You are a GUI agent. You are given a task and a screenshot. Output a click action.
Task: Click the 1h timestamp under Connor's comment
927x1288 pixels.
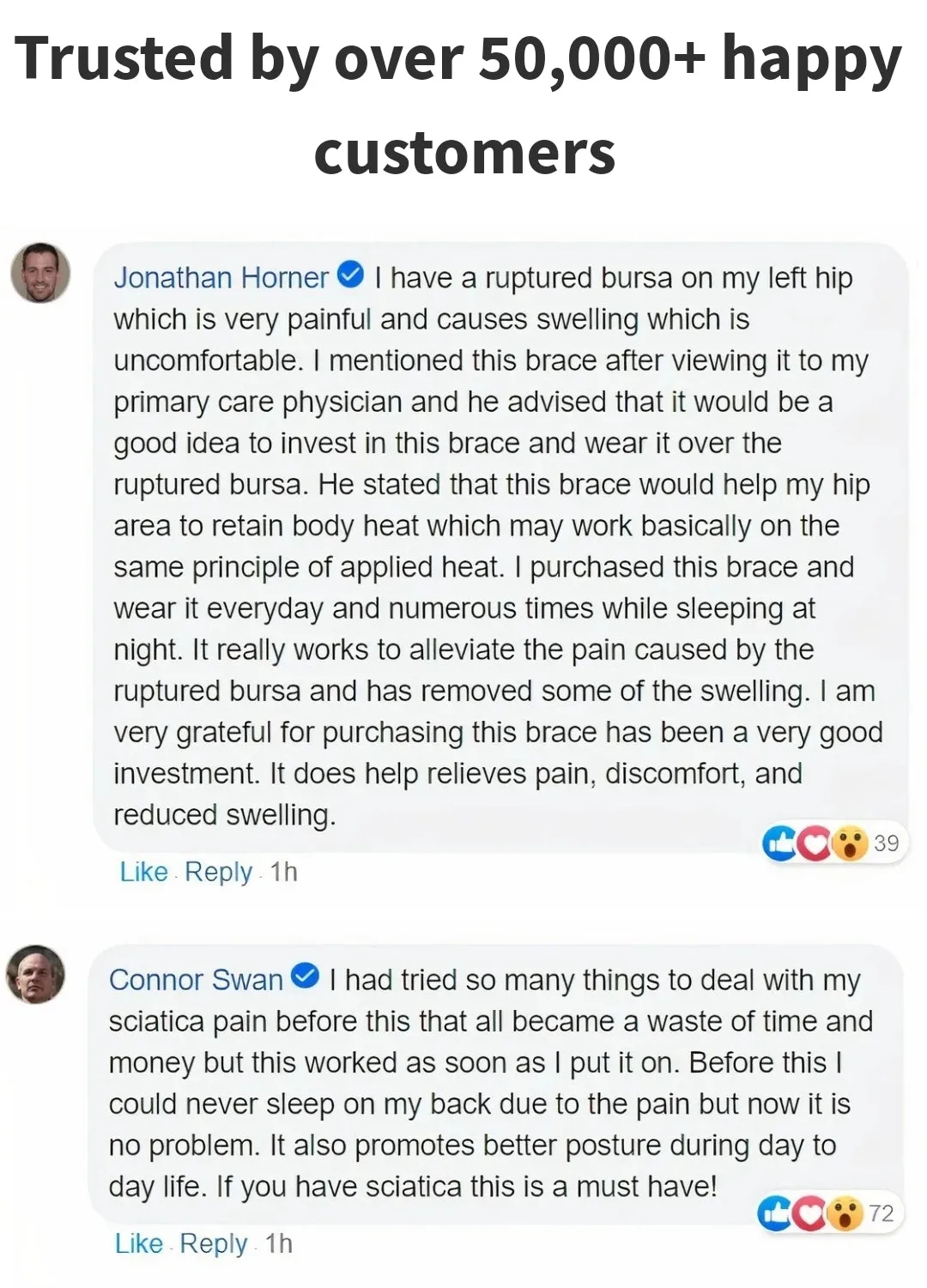[279, 1243]
